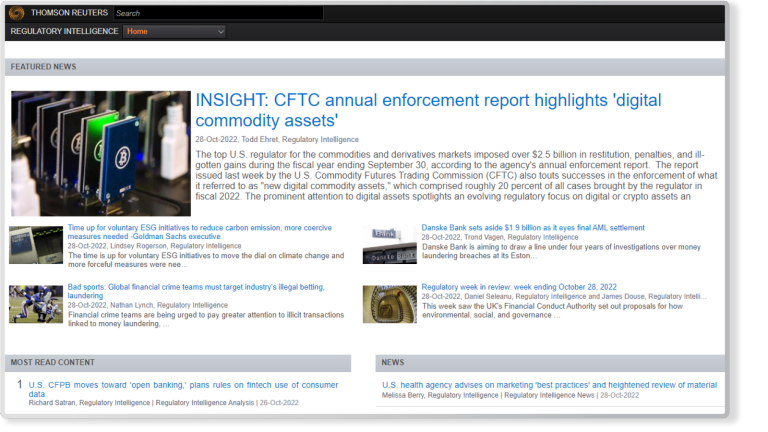The width and height of the screenshot is (768, 432).
Task: Click the Regulatory Intelligence News category link
Action: tap(549, 395)
